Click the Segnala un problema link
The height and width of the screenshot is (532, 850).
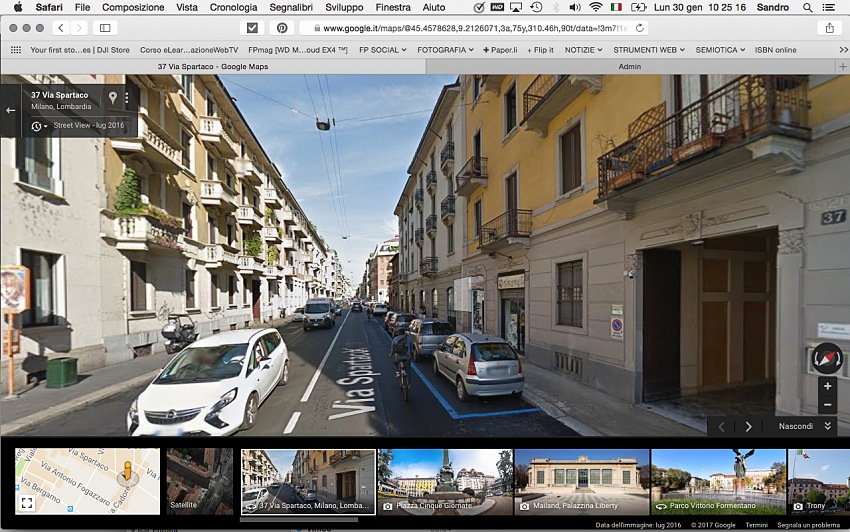(808, 525)
